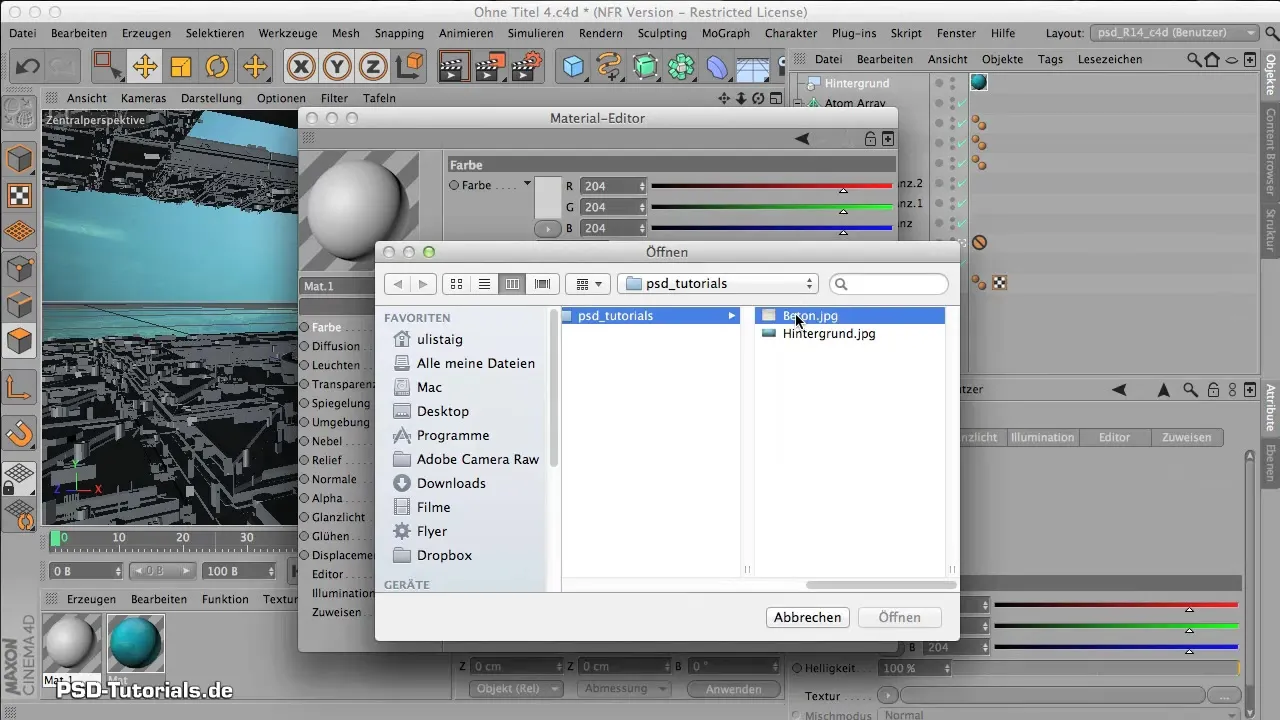Enable the Alpha material channel
1280x720 pixels.
pos(304,498)
